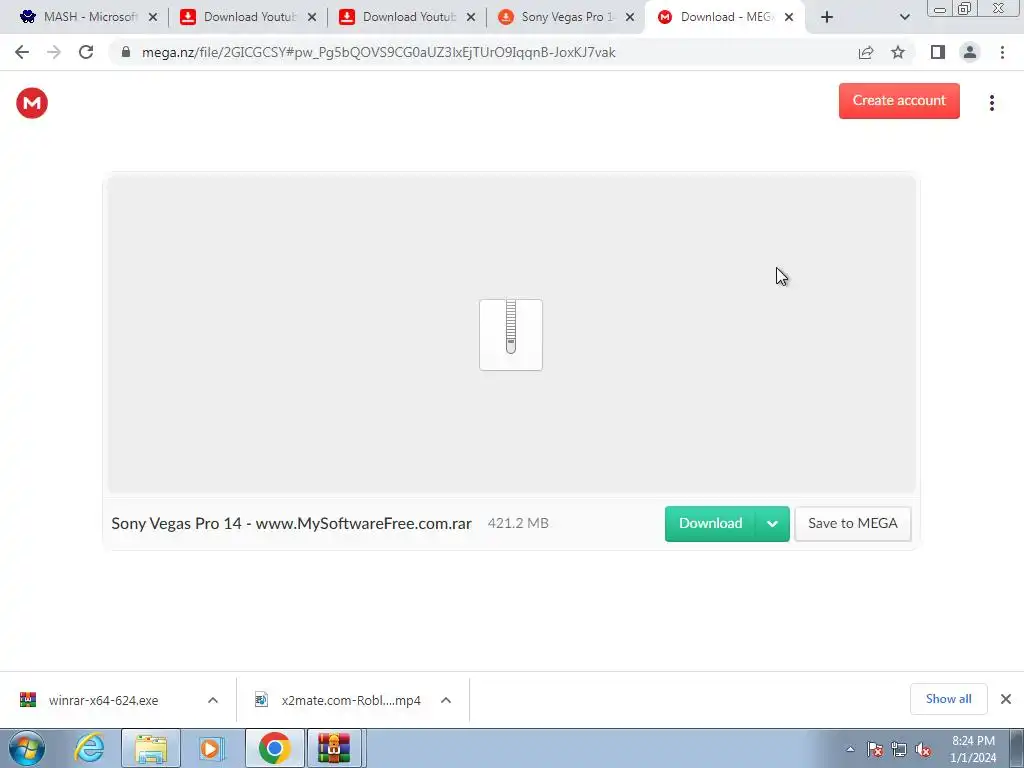This screenshot has height=768, width=1024.
Task: Expand options for x2mate.com mp4 download
Action: coord(446,700)
